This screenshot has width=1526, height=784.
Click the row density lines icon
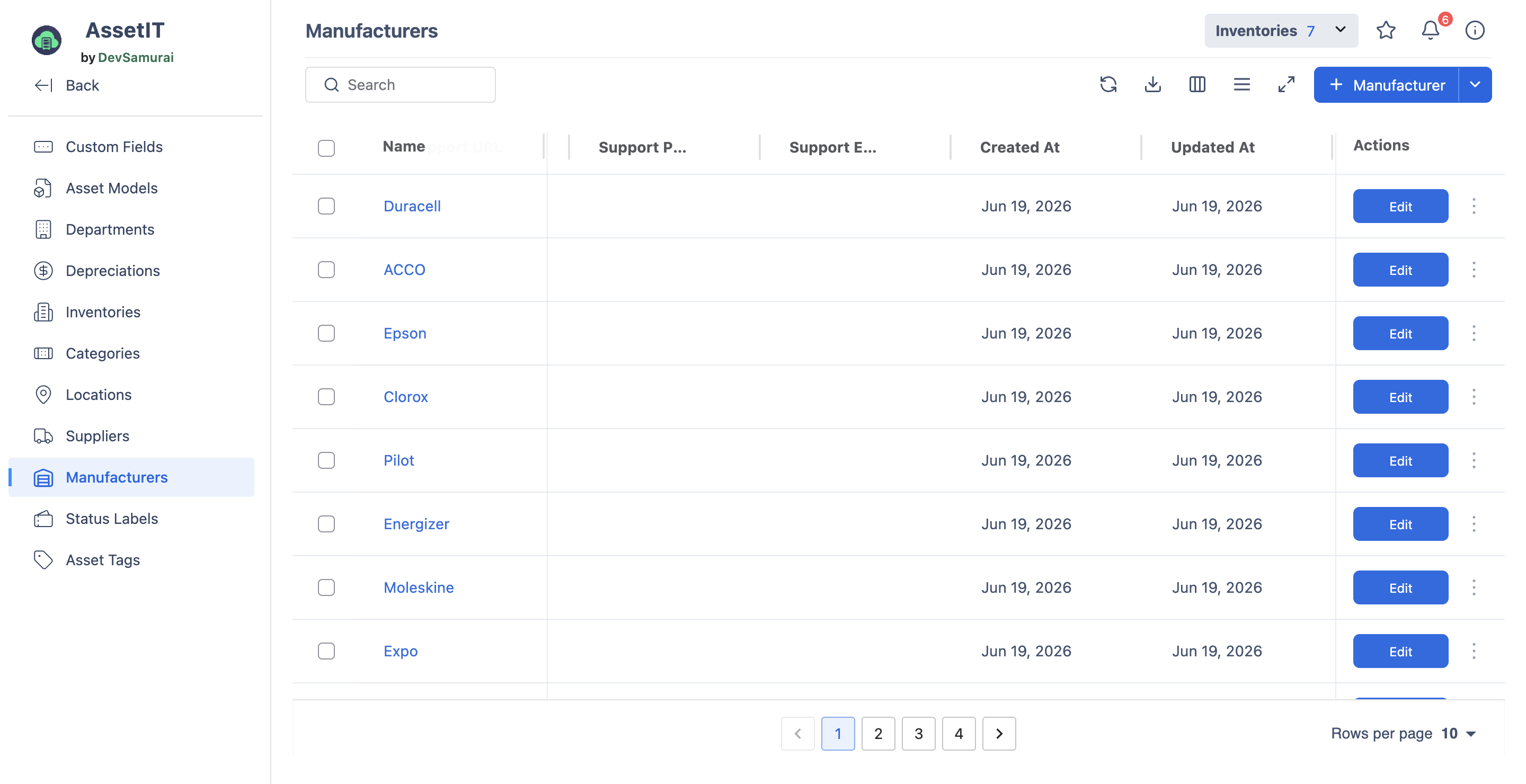pyautogui.click(x=1241, y=85)
